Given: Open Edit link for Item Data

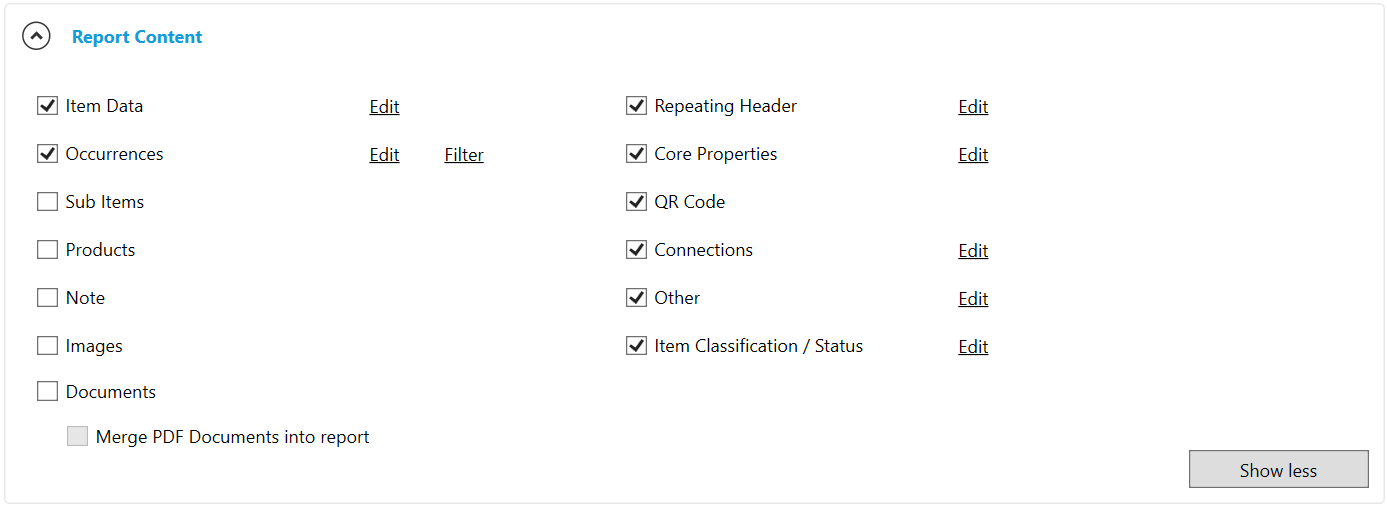Looking at the screenshot, I should tap(384, 107).
